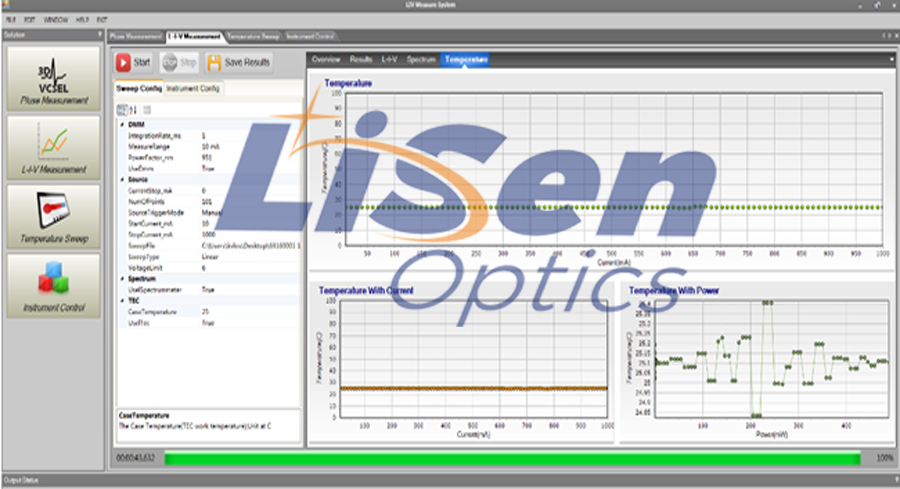Open Property Pages icon in grid toolbar
Image resolution: width=900 pixels, height=489 pixels.
pyautogui.click(x=147, y=110)
